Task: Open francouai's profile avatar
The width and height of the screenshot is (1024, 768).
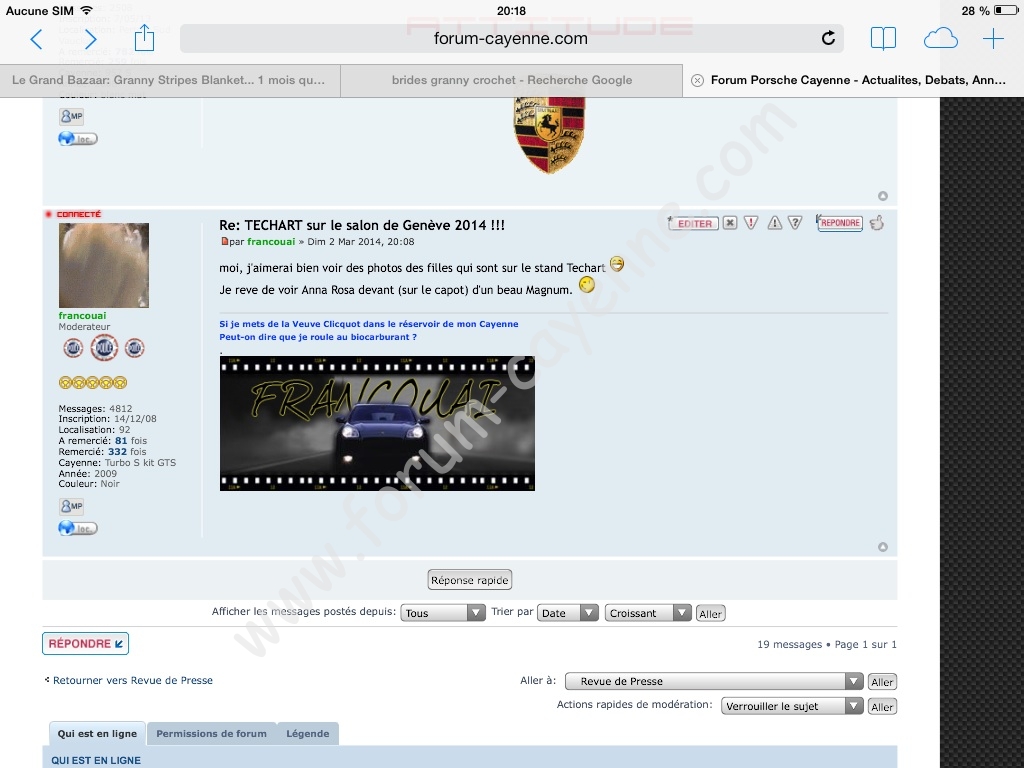Action: (x=104, y=265)
